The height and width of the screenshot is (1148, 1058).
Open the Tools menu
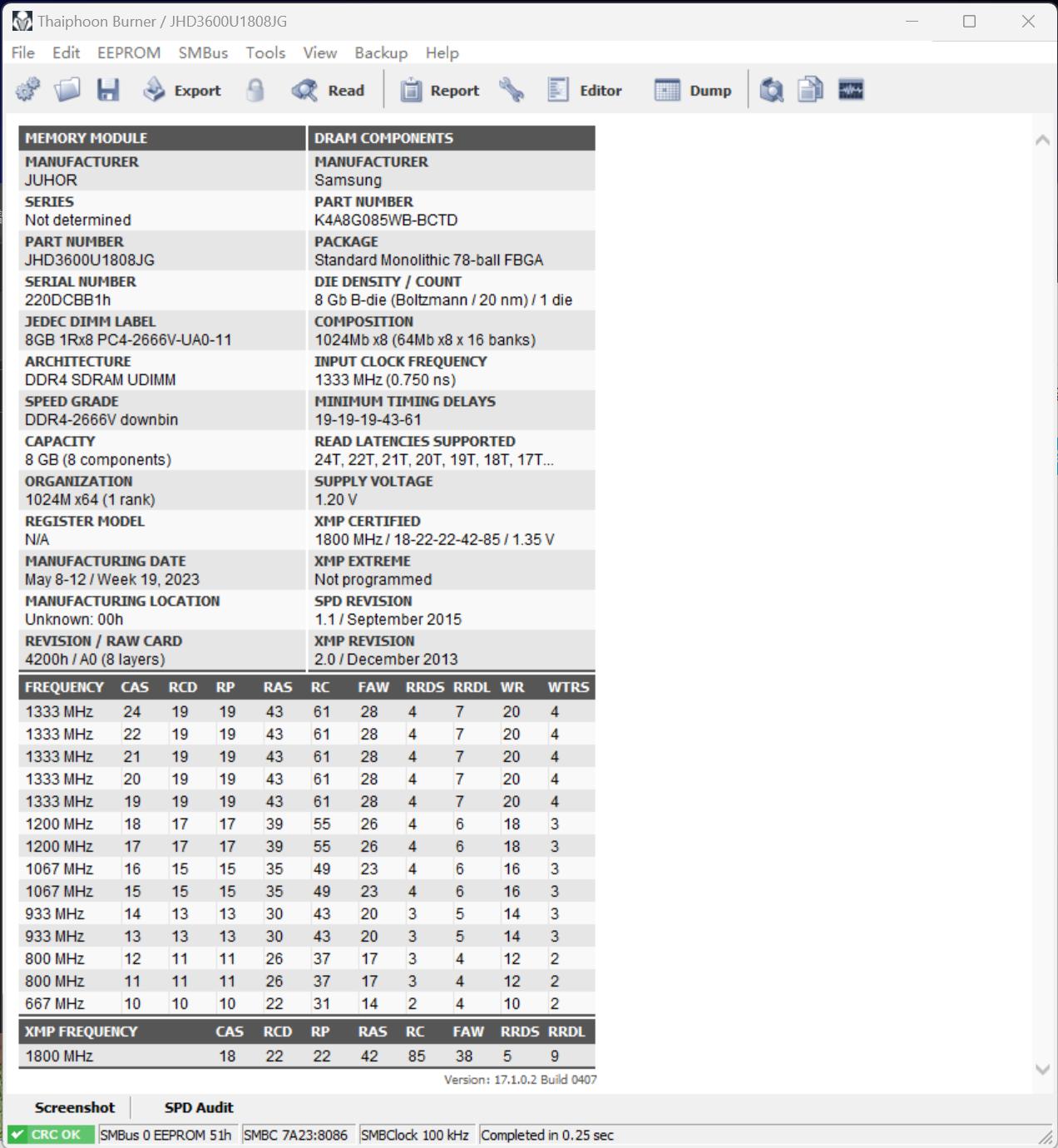pyautogui.click(x=265, y=52)
